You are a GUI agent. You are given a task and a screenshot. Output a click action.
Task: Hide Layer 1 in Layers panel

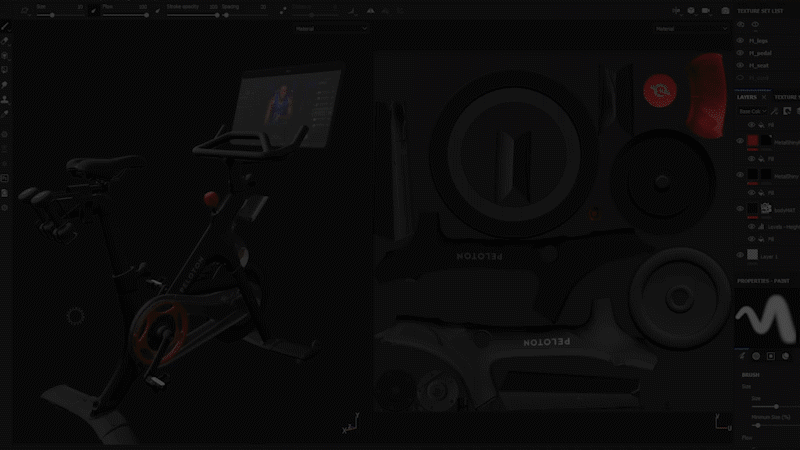click(x=740, y=255)
